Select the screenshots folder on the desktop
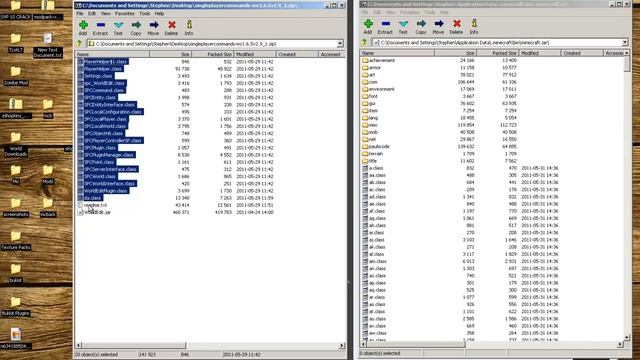 tap(16, 207)
